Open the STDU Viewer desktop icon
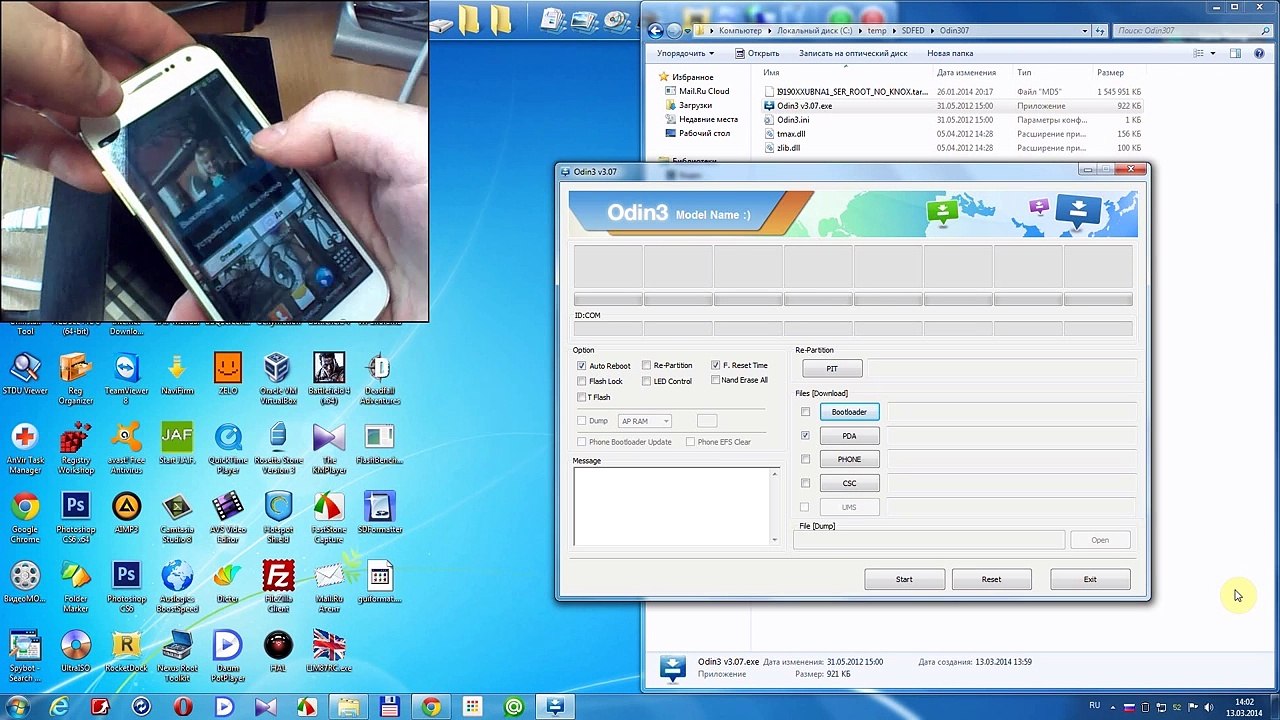 point(25,375)
